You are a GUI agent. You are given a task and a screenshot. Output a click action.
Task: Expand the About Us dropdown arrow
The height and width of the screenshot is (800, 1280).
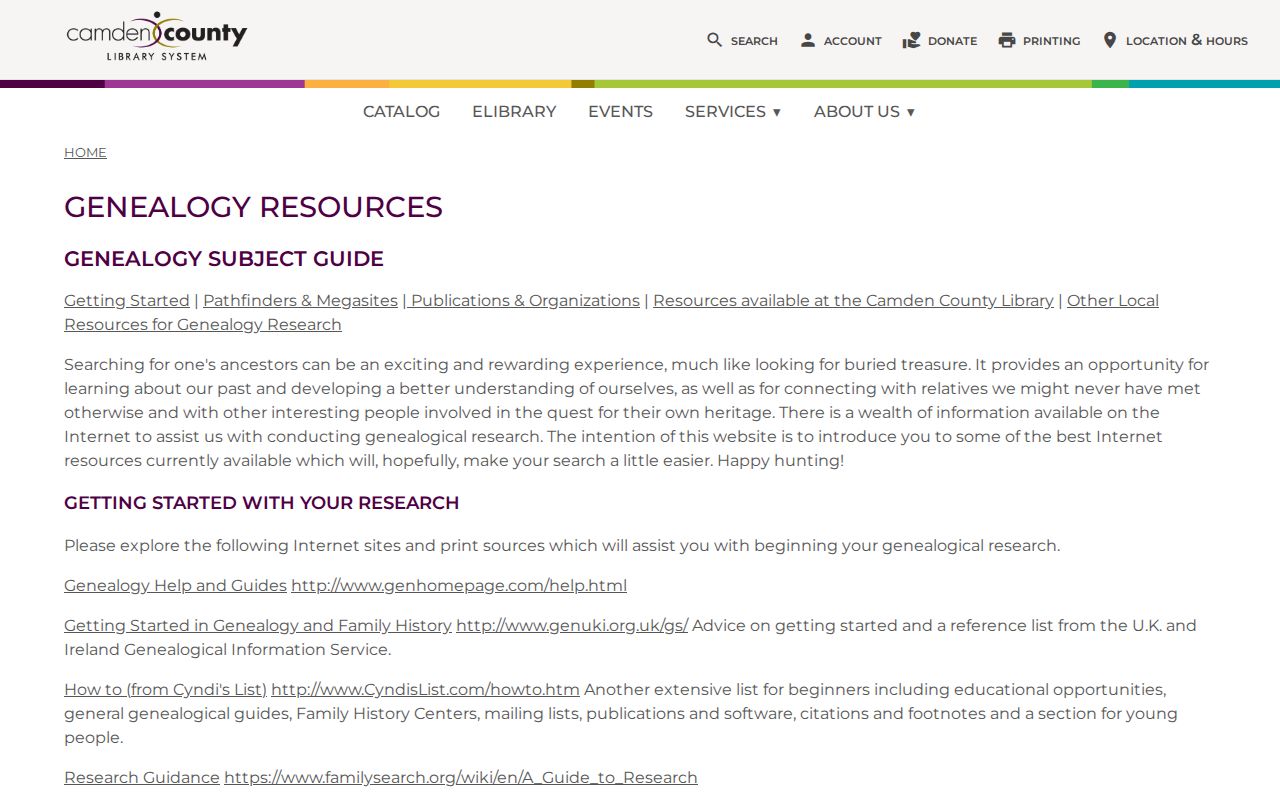pos(910,112)
